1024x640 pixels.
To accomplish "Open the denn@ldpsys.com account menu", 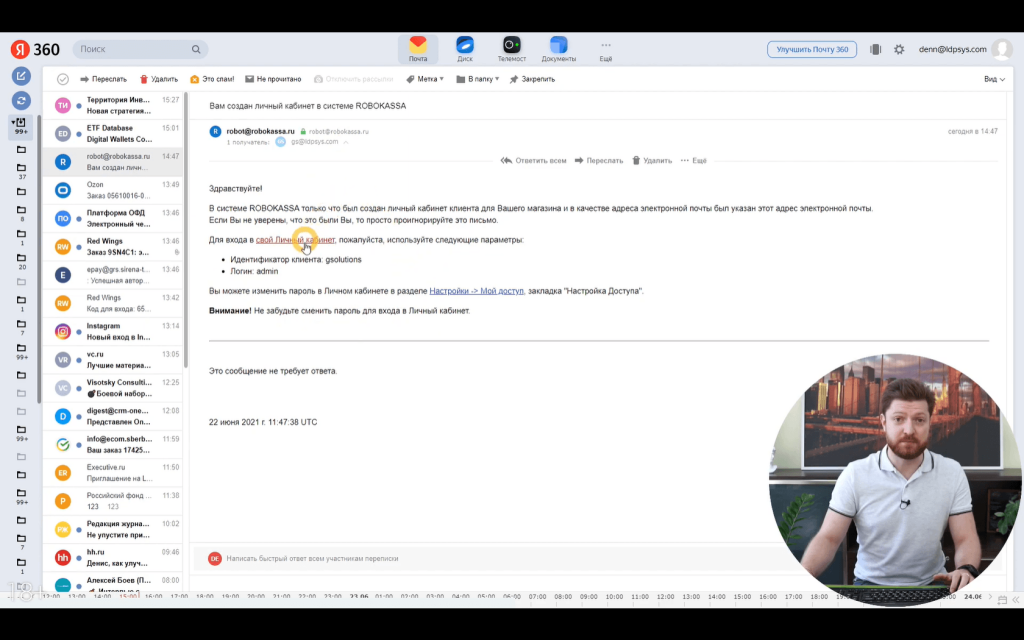I will pos(952,49).
